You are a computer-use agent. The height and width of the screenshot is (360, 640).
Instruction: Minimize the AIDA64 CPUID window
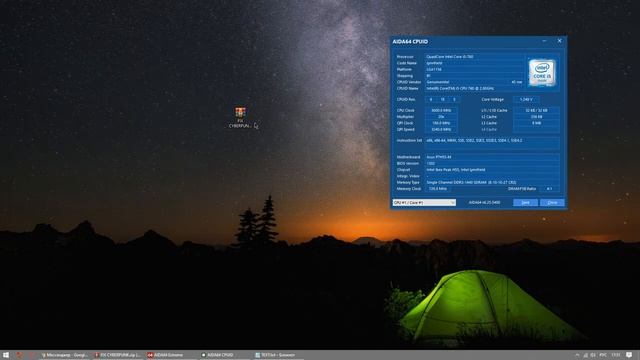coord(544,41)
